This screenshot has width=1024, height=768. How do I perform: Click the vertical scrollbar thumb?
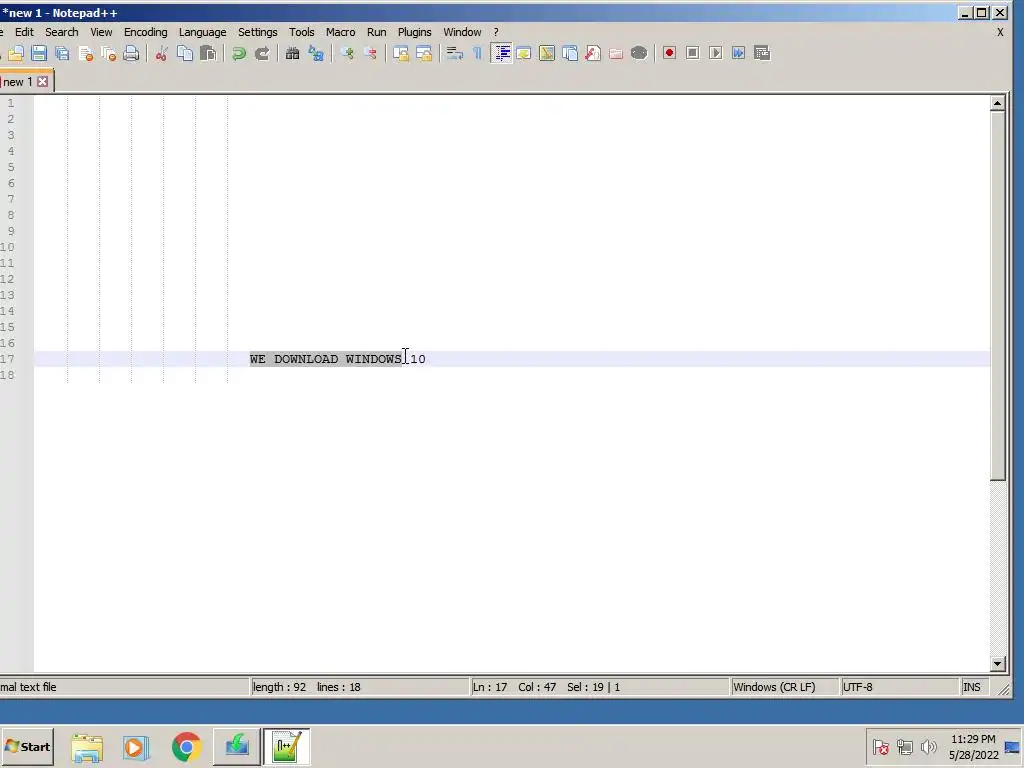click(x=997, y=296)
